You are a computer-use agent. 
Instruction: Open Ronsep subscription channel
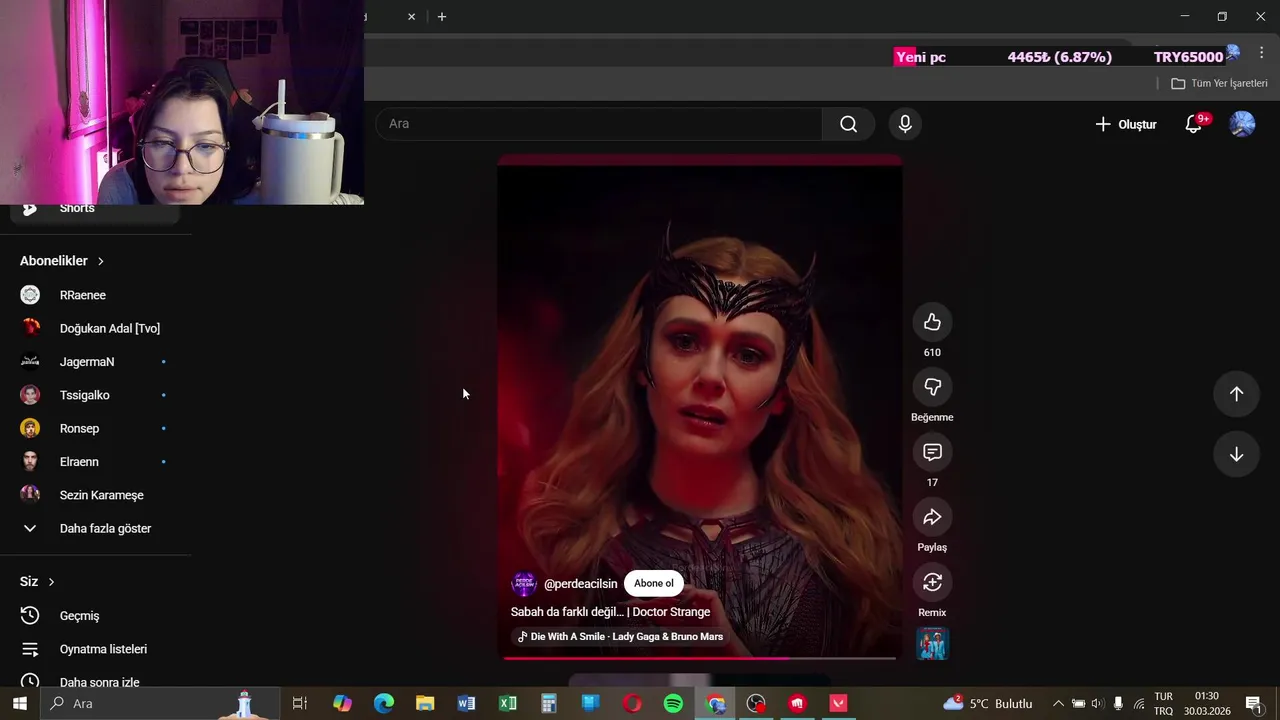point(95,428)
